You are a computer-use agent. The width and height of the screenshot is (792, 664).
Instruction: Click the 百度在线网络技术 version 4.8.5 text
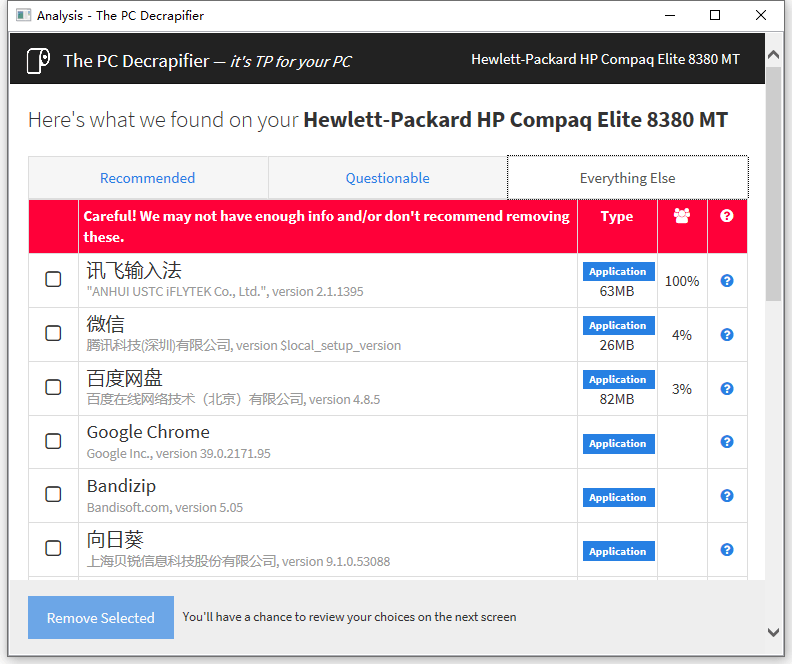[233, 399]
